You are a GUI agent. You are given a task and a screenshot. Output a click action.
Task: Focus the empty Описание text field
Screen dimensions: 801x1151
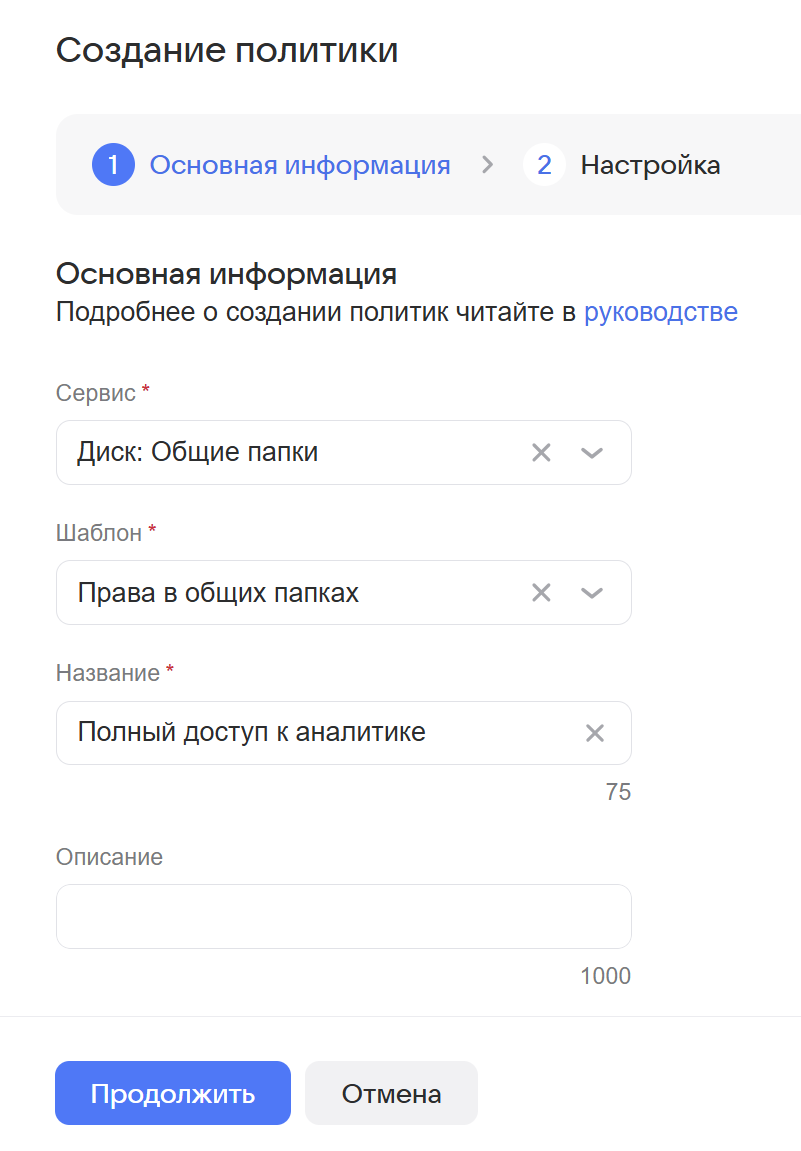pyautogui.click(x=343, y=916)
